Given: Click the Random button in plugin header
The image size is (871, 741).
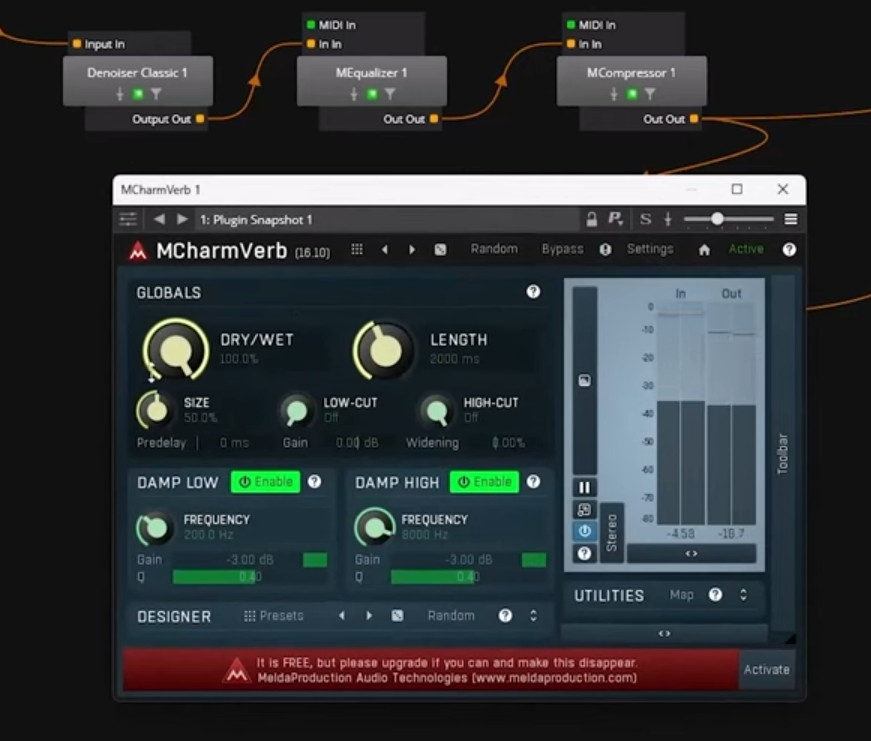Looking at the screenshot, I should pos(494,249).
